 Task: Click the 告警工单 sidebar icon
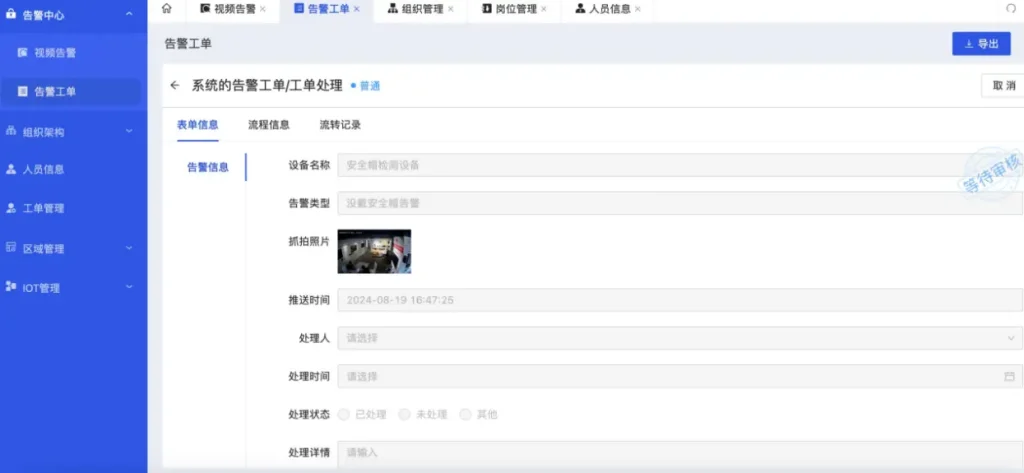pyautogui.click(x=22, y=91)
